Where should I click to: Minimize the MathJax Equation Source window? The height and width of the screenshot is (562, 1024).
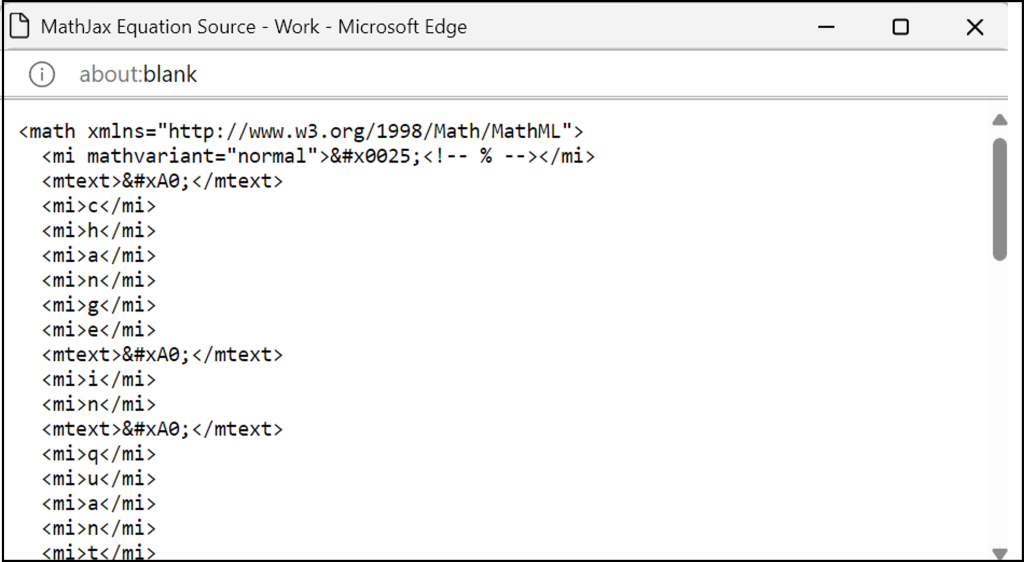825,28
